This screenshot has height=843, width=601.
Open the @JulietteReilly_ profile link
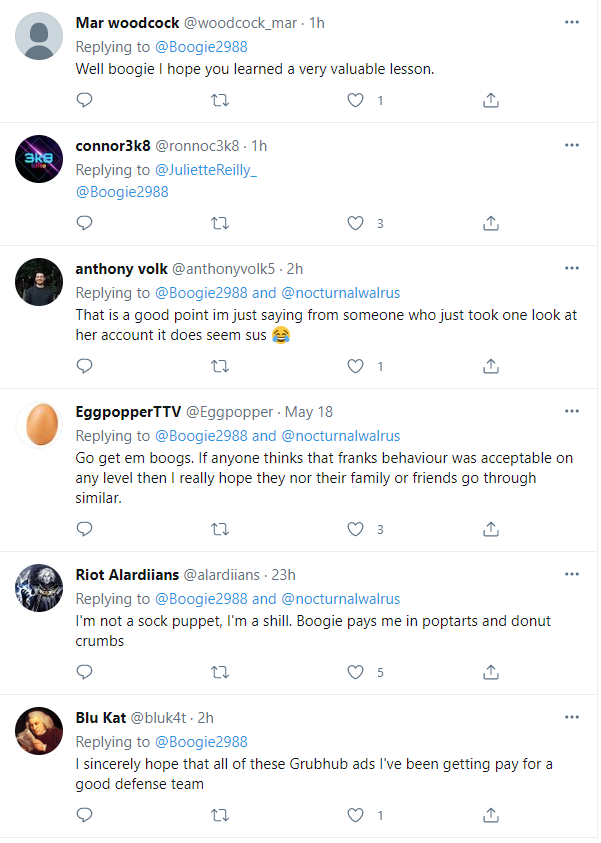206,170
